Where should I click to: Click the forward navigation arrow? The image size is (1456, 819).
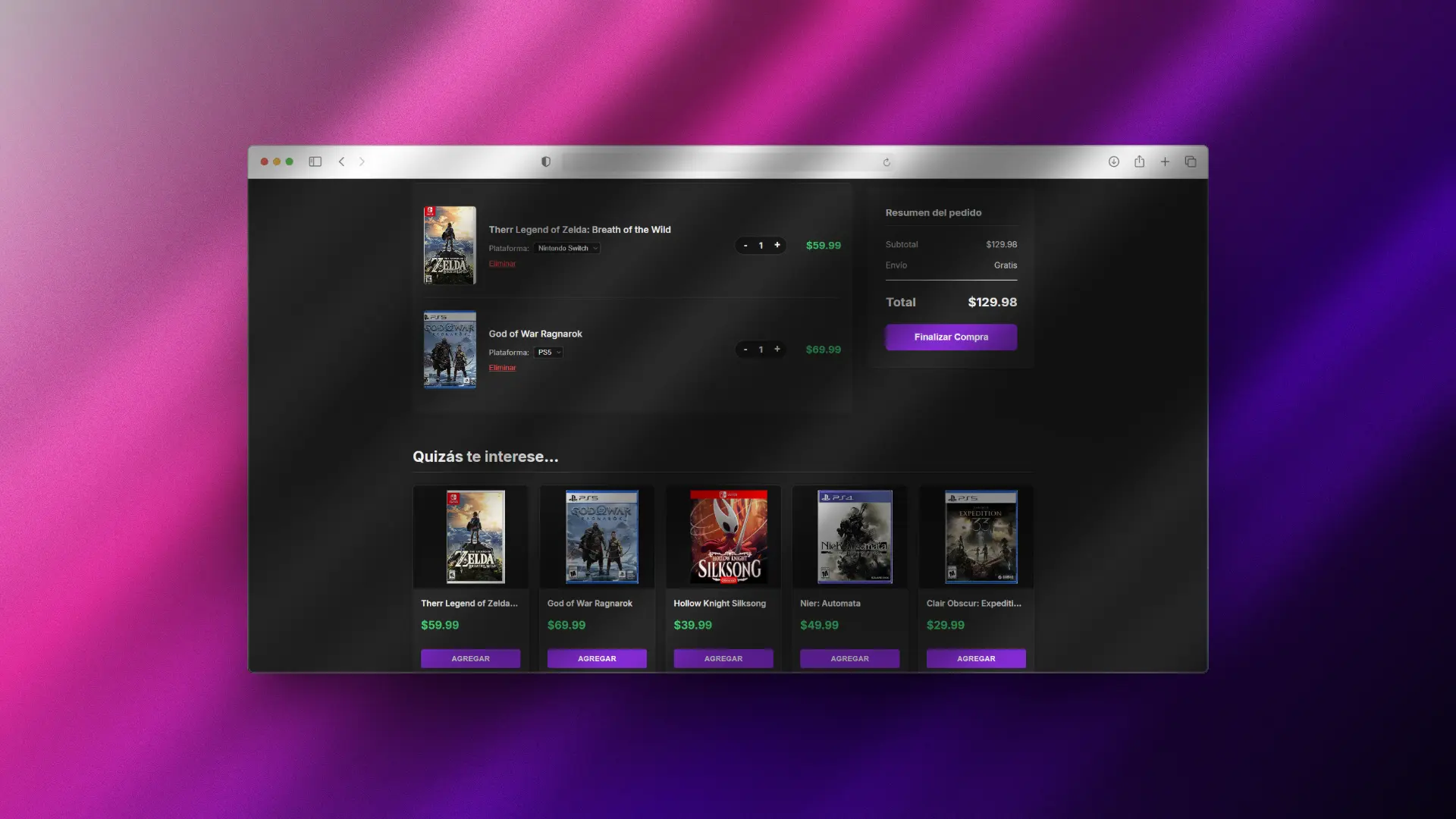(x=362, y=162)
